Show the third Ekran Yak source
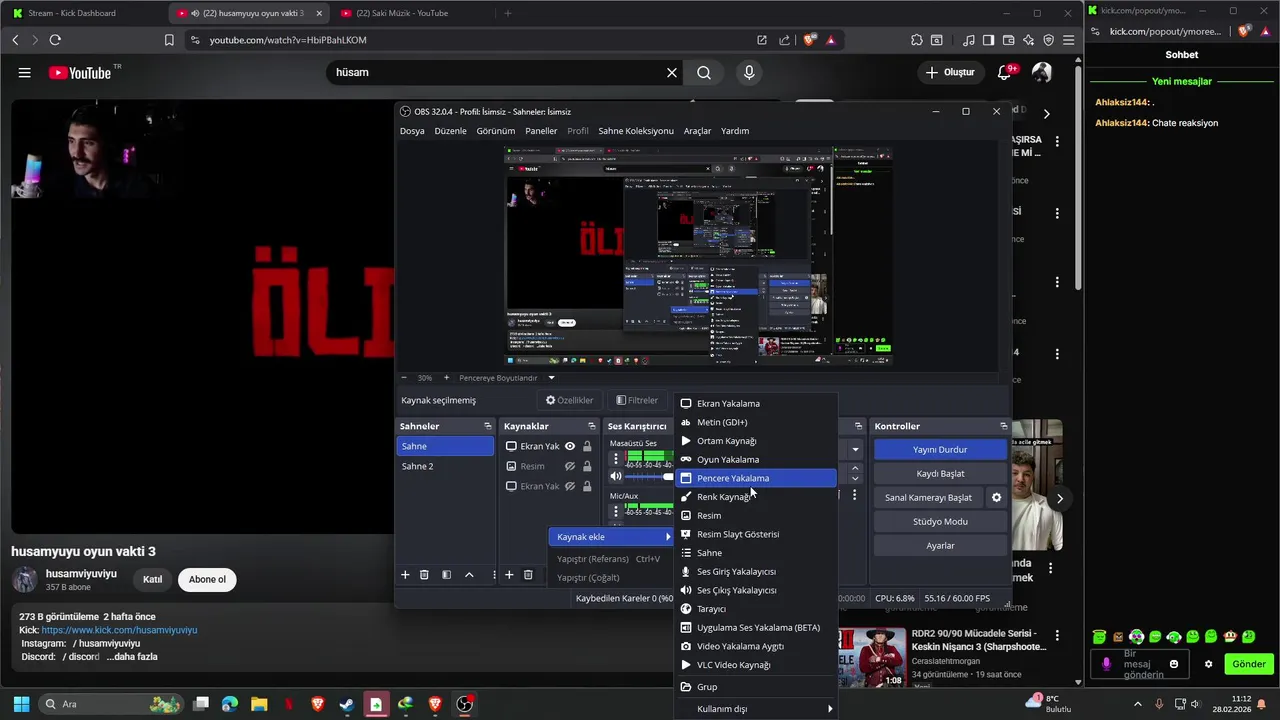This screenshot has height=720, width=1280. click(x=570, y=487)
